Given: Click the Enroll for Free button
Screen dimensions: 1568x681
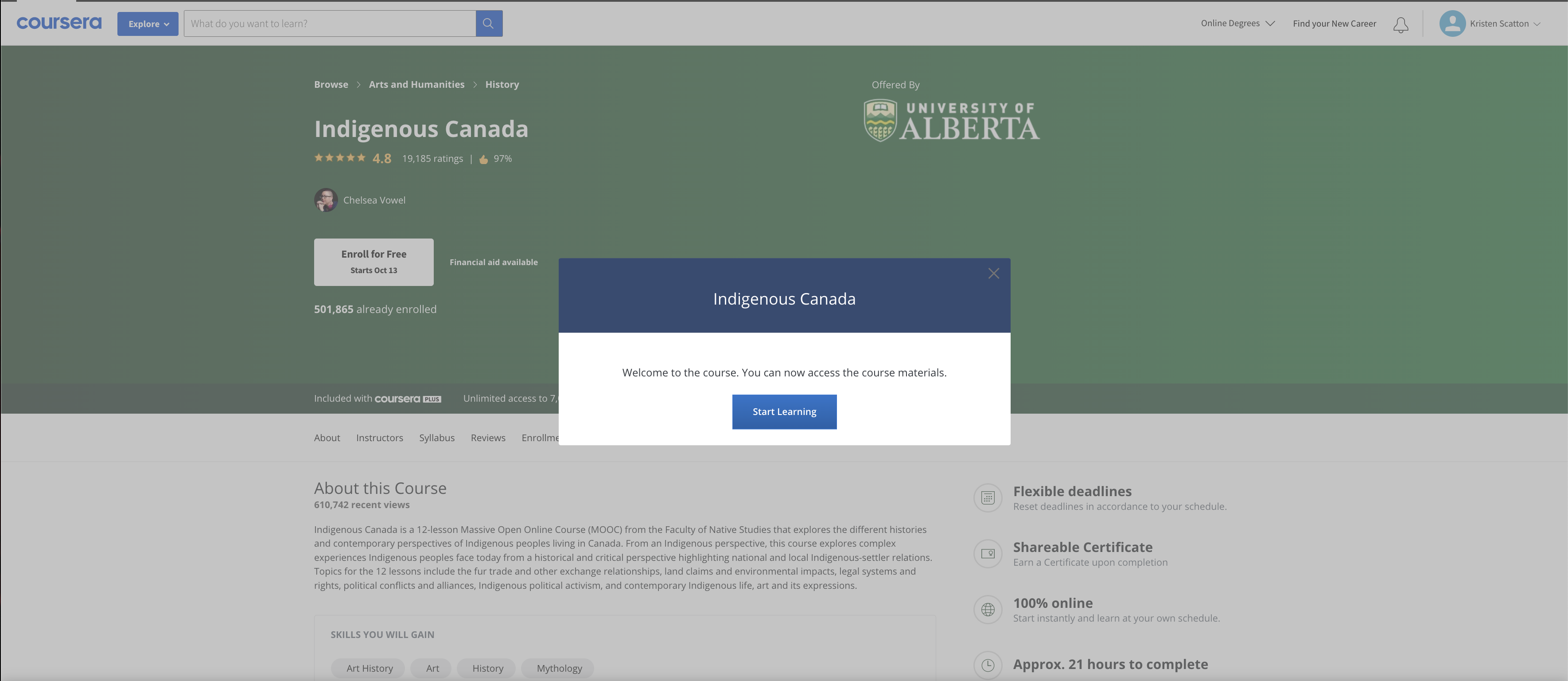Looking at the screenshot, I should [x=374, y=262].
